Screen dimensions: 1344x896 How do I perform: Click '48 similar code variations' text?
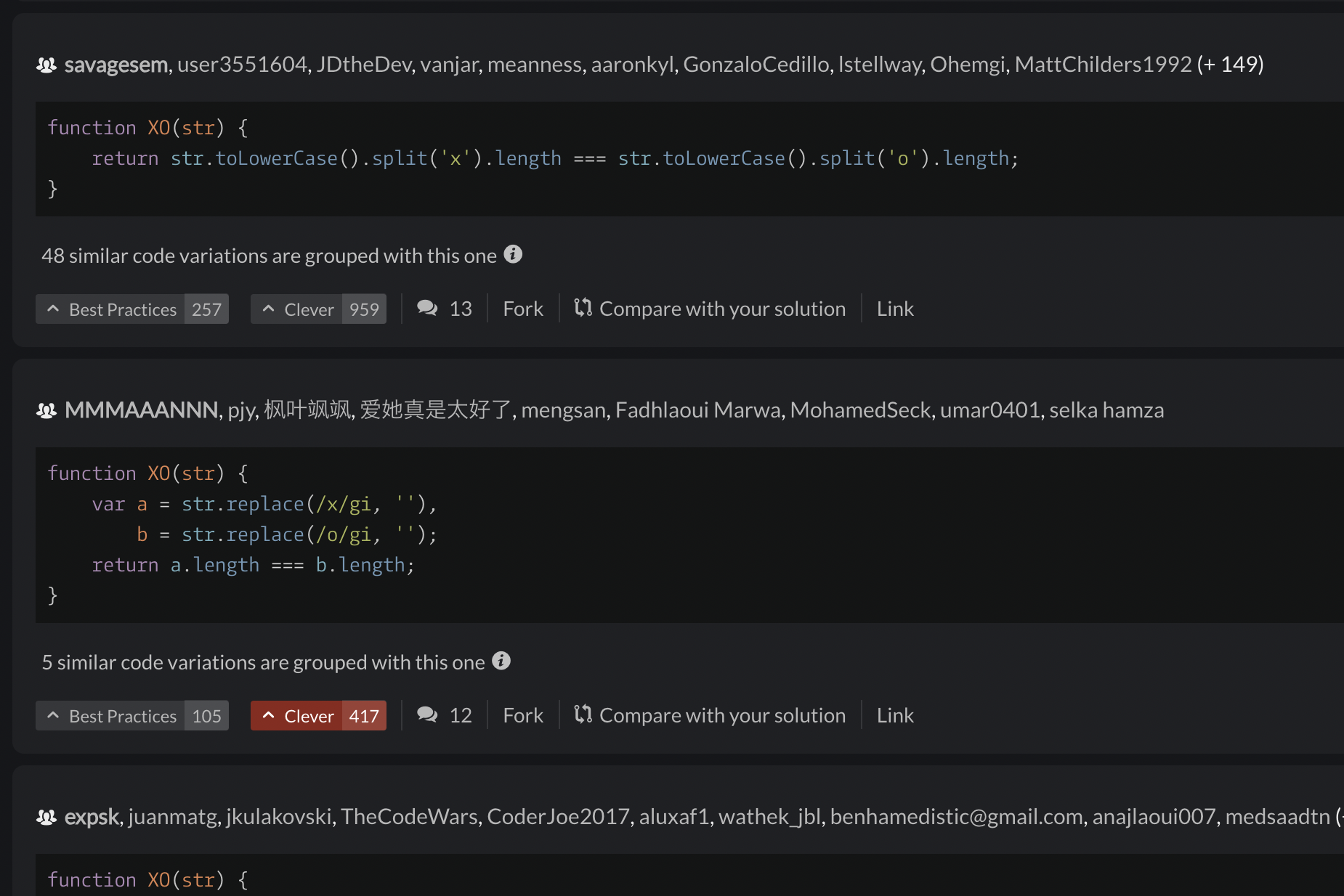coord(269,256)
